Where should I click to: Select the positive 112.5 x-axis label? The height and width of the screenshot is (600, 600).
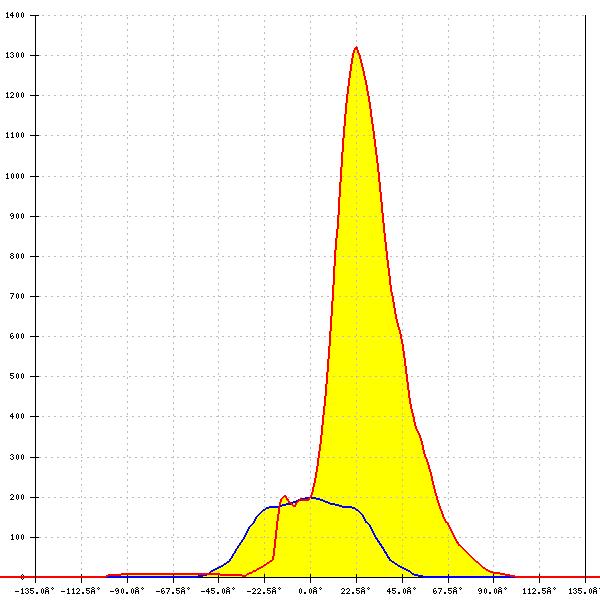pyautogui.click(x=539, y=591)
